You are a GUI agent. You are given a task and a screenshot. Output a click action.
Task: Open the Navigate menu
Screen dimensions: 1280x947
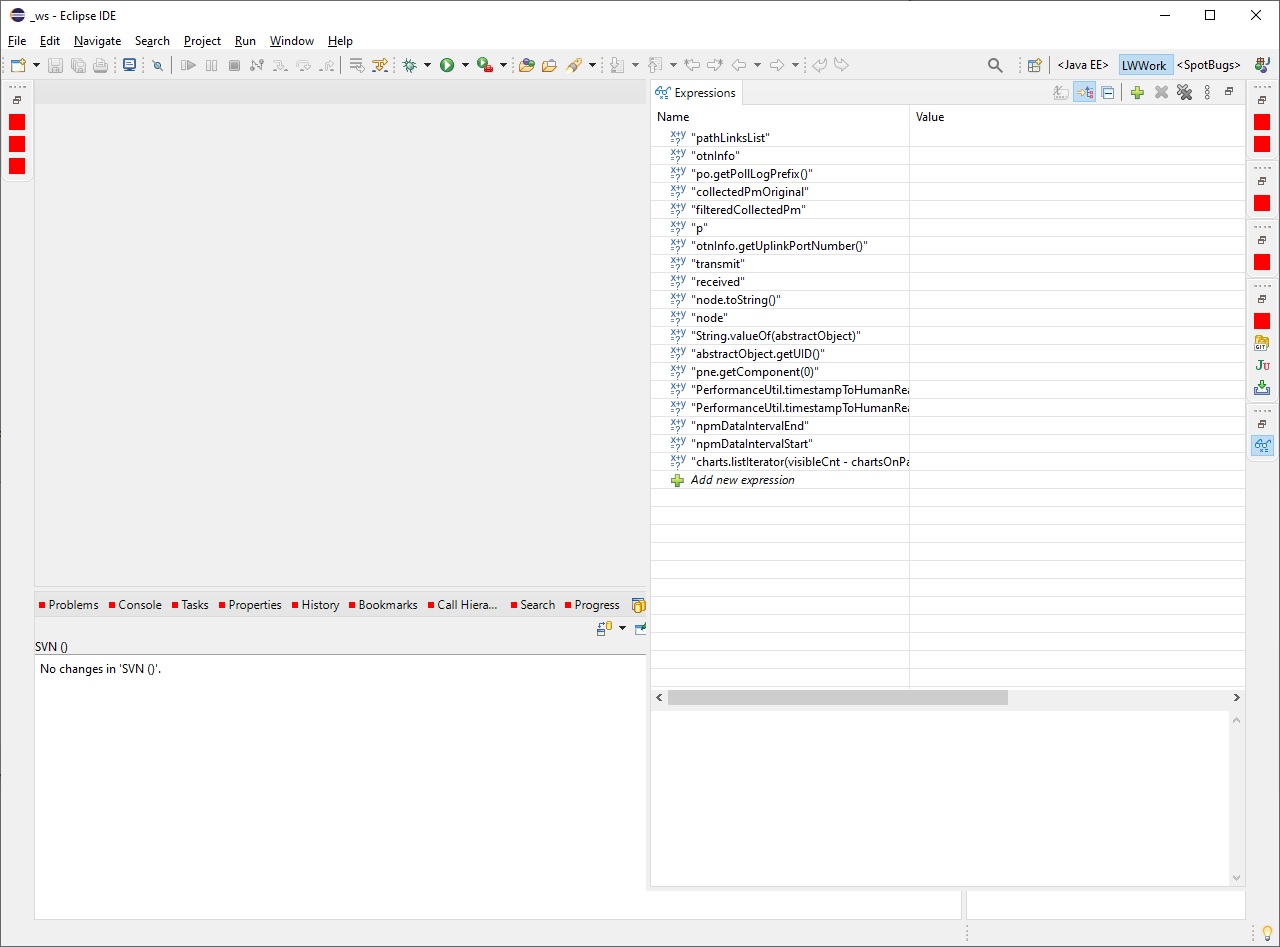pyautogui.click(x=97, y=41)
